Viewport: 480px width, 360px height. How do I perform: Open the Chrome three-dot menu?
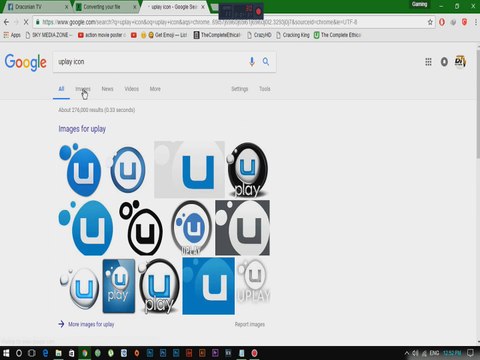pyautogui.click(x=475, y=22)
